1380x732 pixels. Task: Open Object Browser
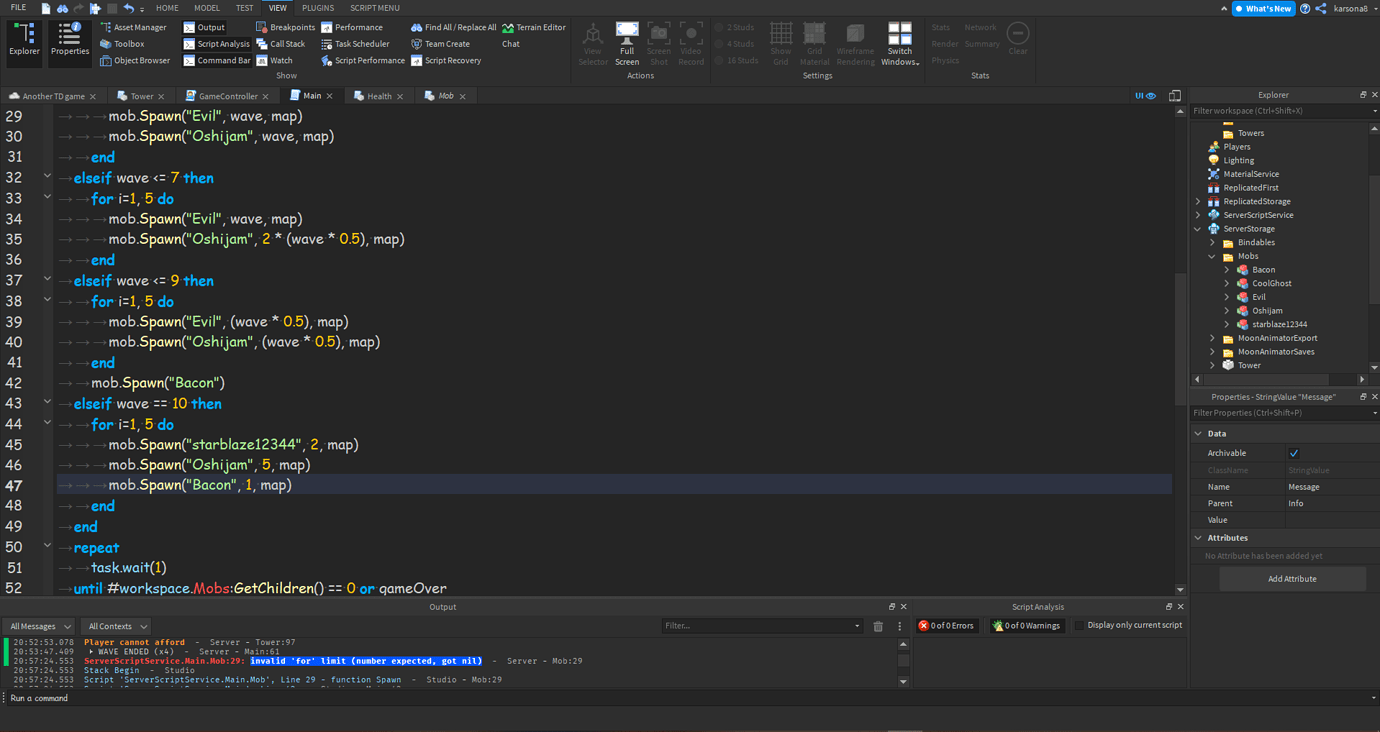pos(135,61)
